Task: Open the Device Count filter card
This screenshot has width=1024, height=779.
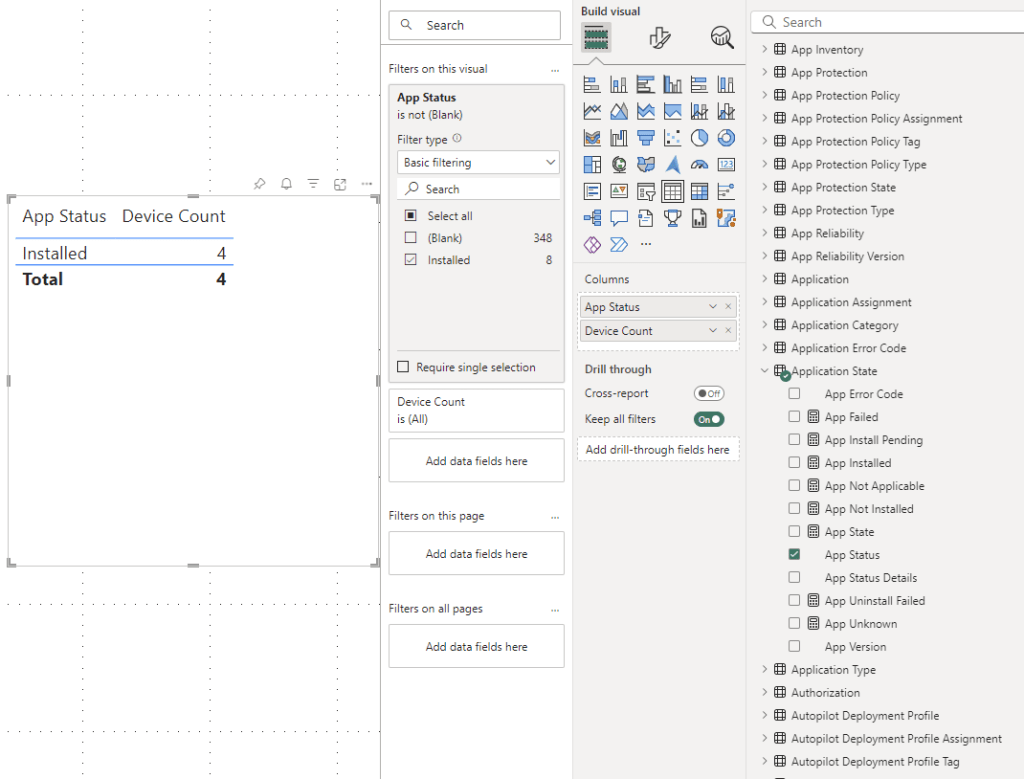Action: [x=477, y=411]
